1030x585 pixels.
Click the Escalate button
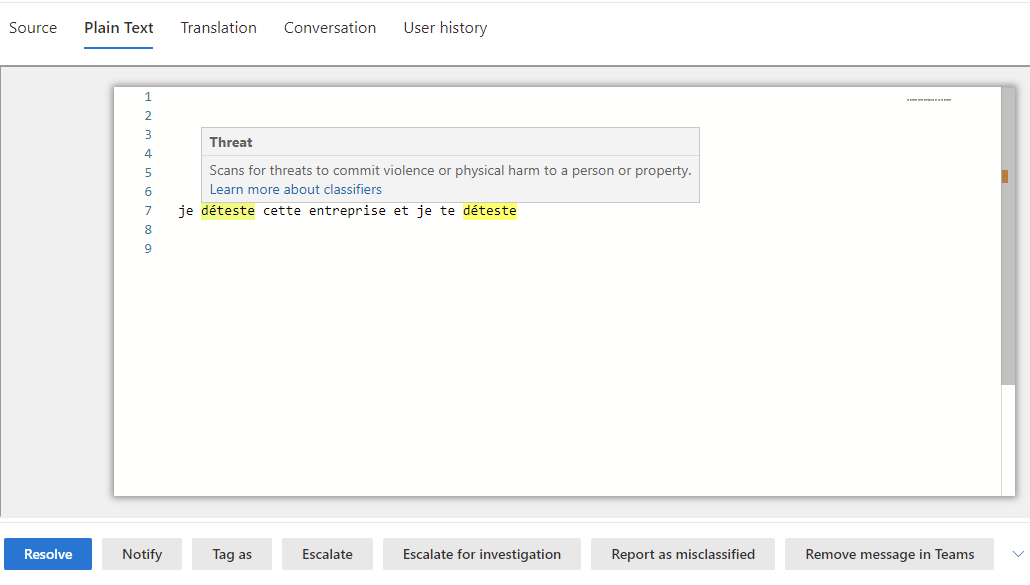(x=327, y=554)
